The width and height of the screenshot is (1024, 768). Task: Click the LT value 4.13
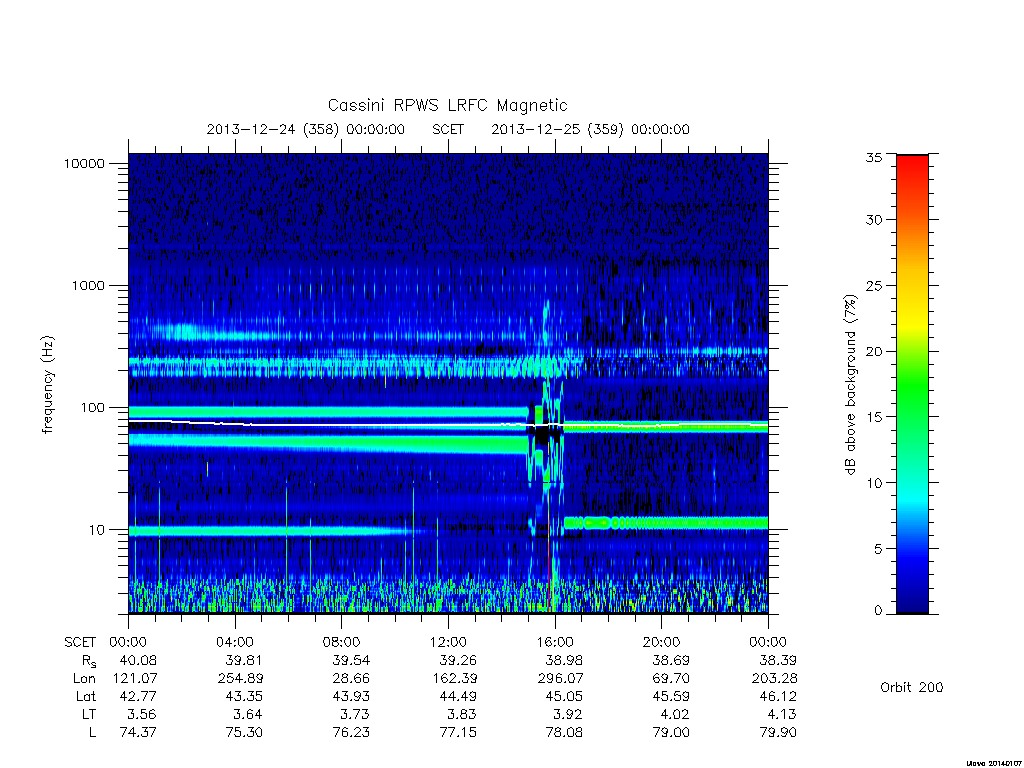click(x=781, y=714)
